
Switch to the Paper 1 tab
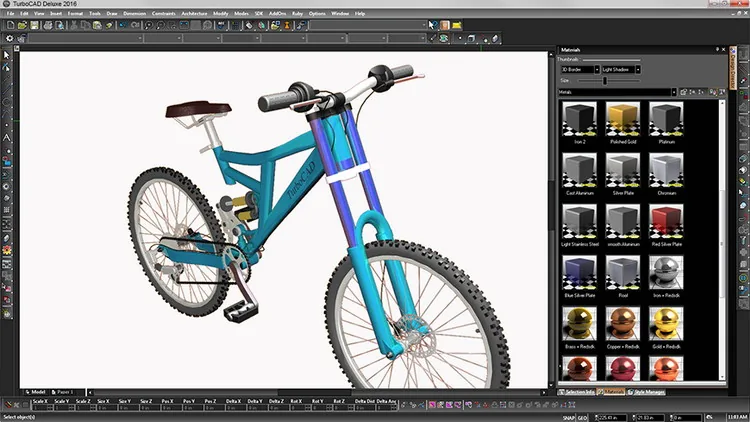pos(62,392)
